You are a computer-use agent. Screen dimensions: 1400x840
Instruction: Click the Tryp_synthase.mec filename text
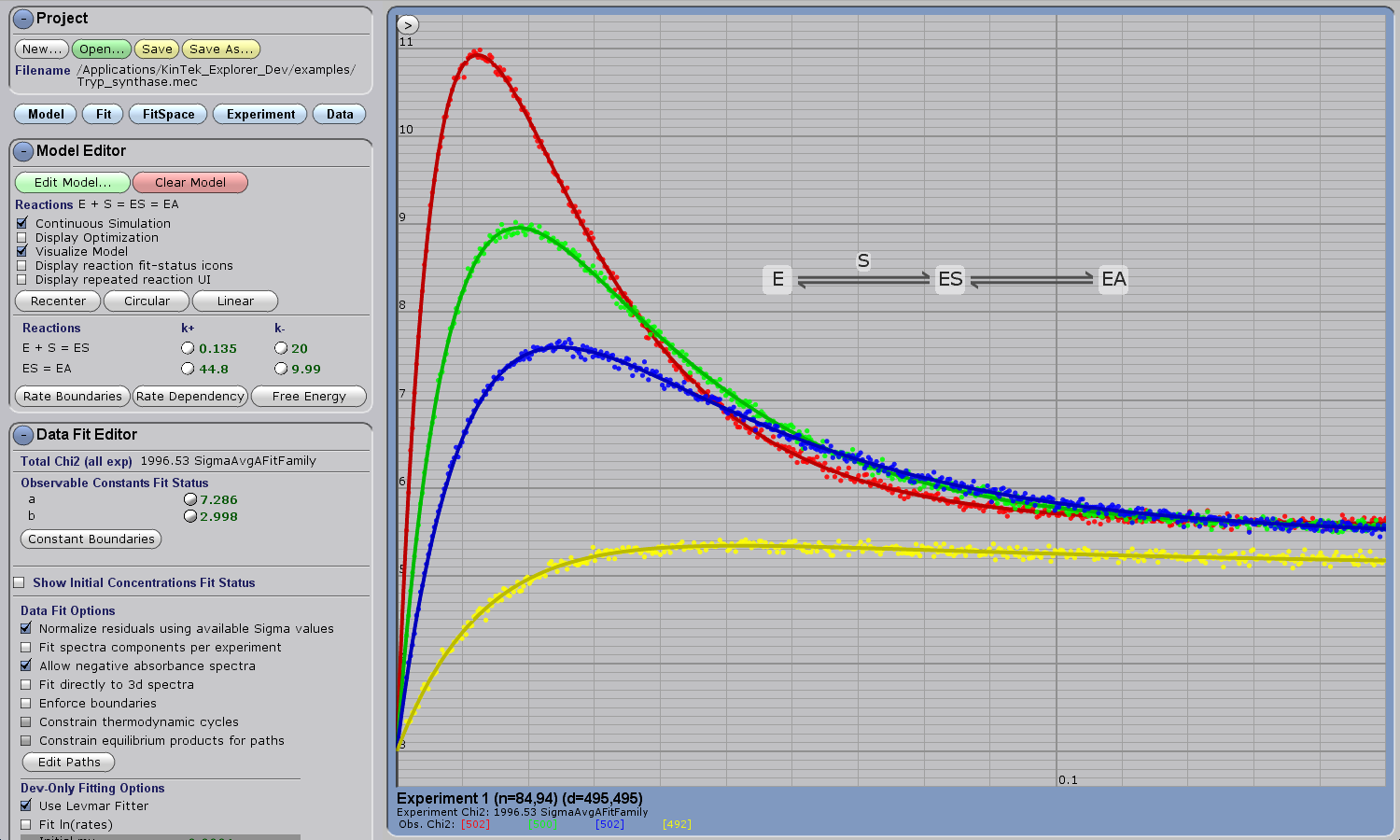[137, 82]
